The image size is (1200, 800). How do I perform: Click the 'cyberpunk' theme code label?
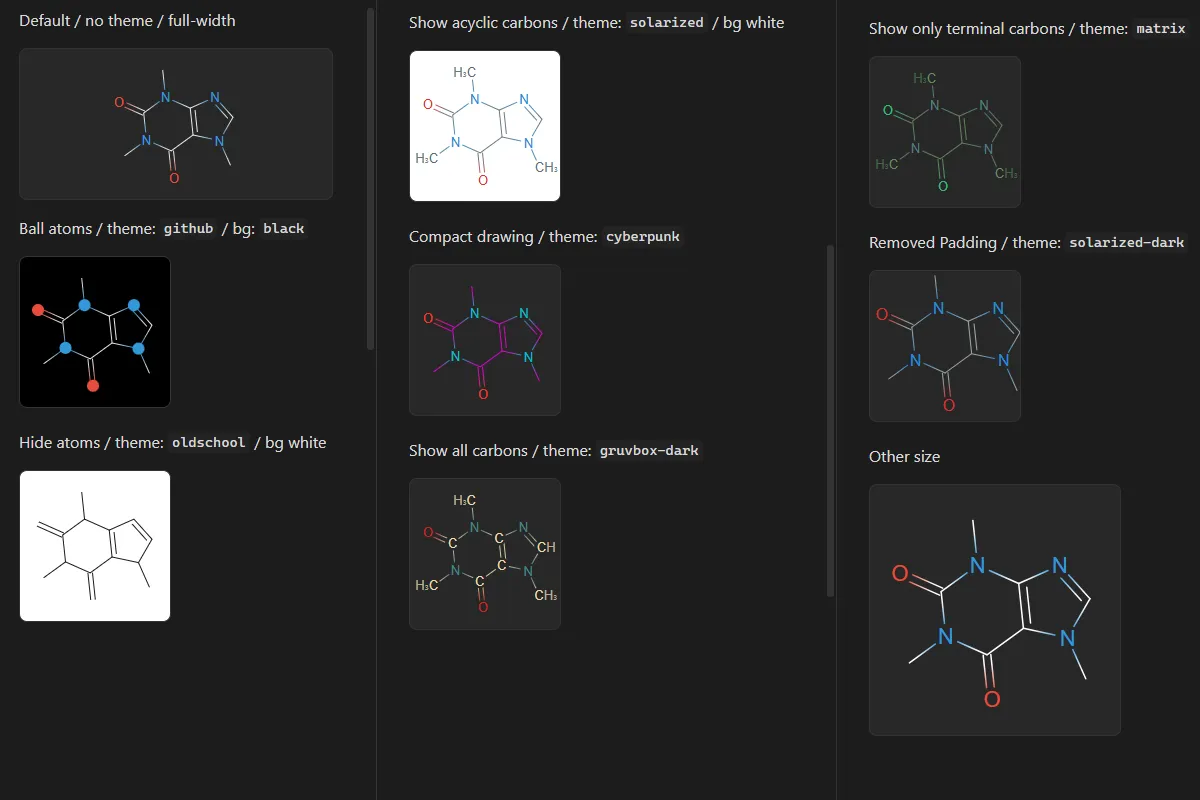(x=643, y=236)
